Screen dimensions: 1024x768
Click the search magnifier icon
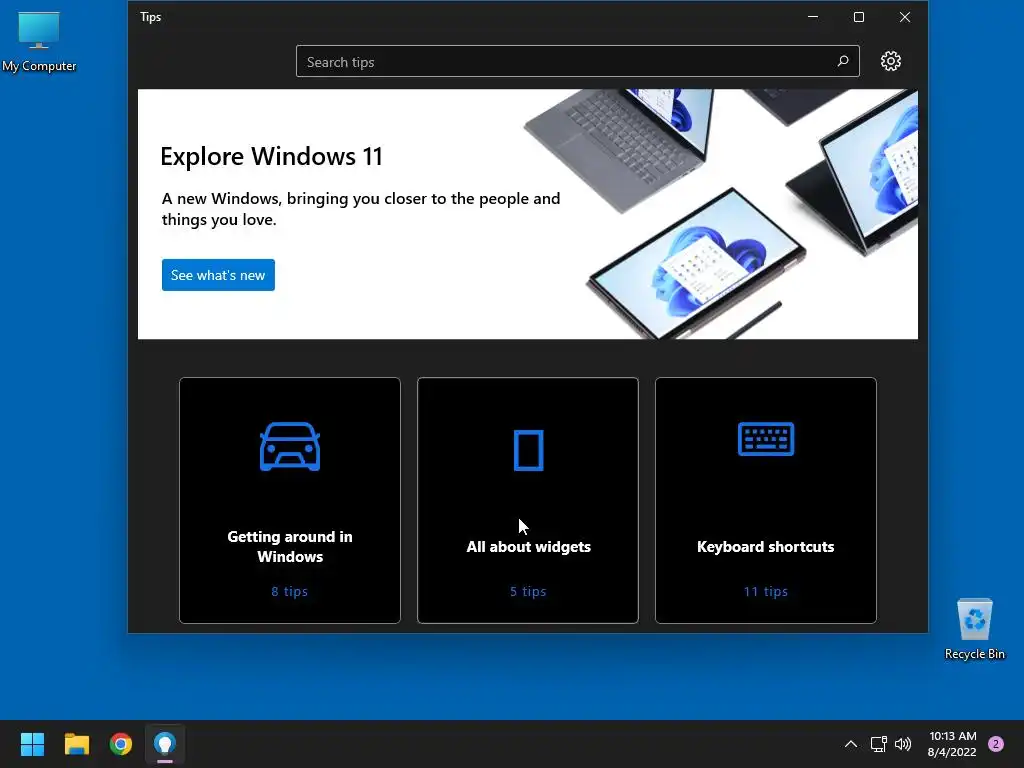(842, 61)
